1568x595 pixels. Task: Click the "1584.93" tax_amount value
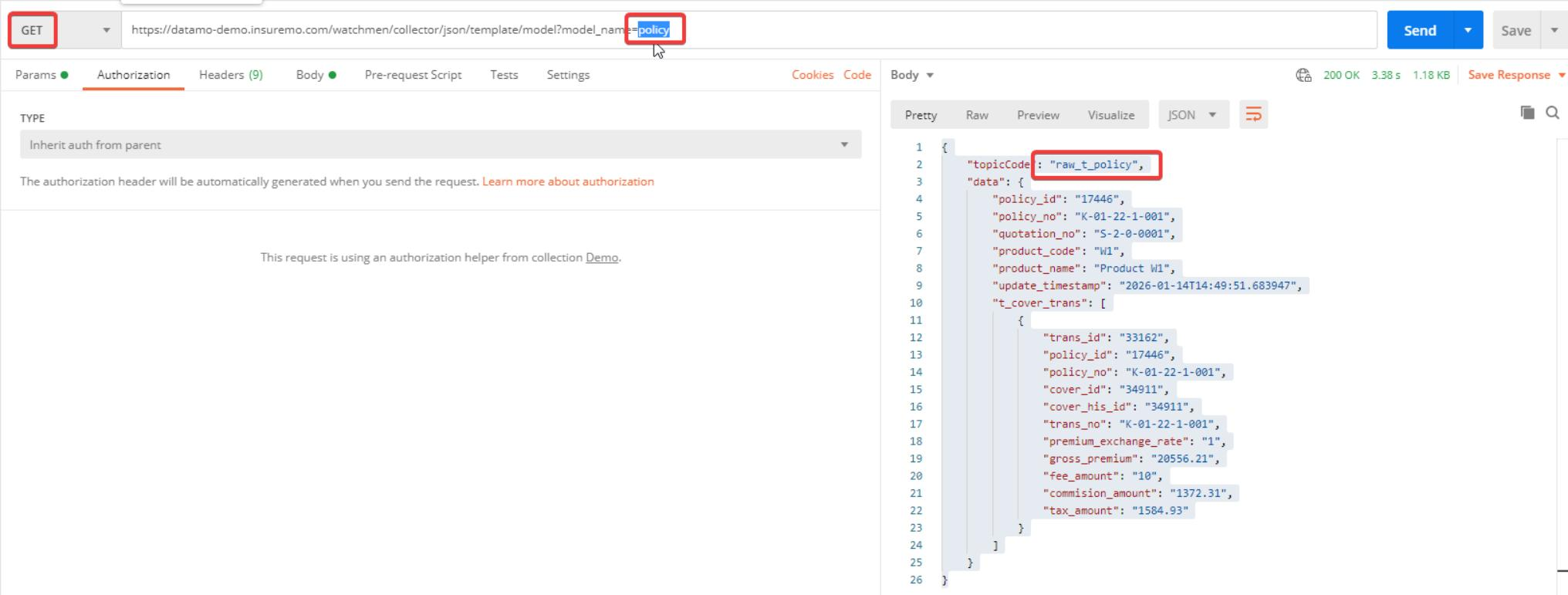pos(1161,510)
